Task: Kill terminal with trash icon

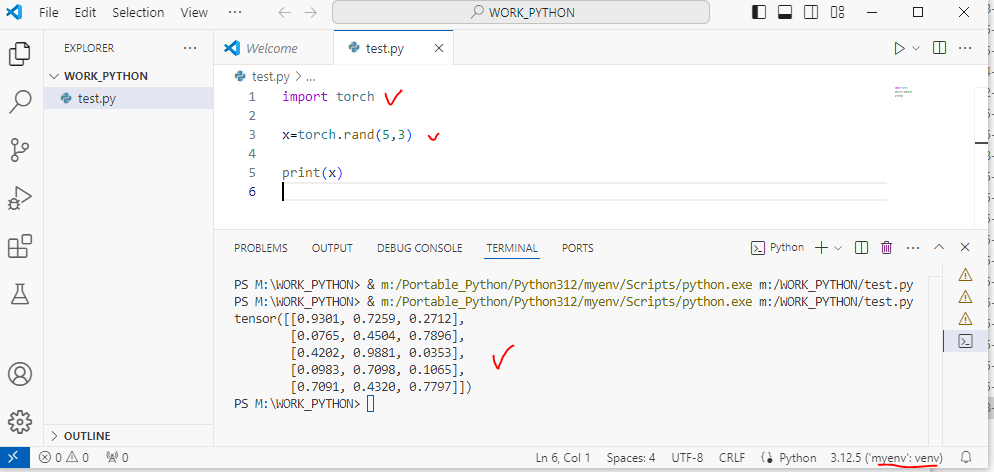Action: click(887, 248)
